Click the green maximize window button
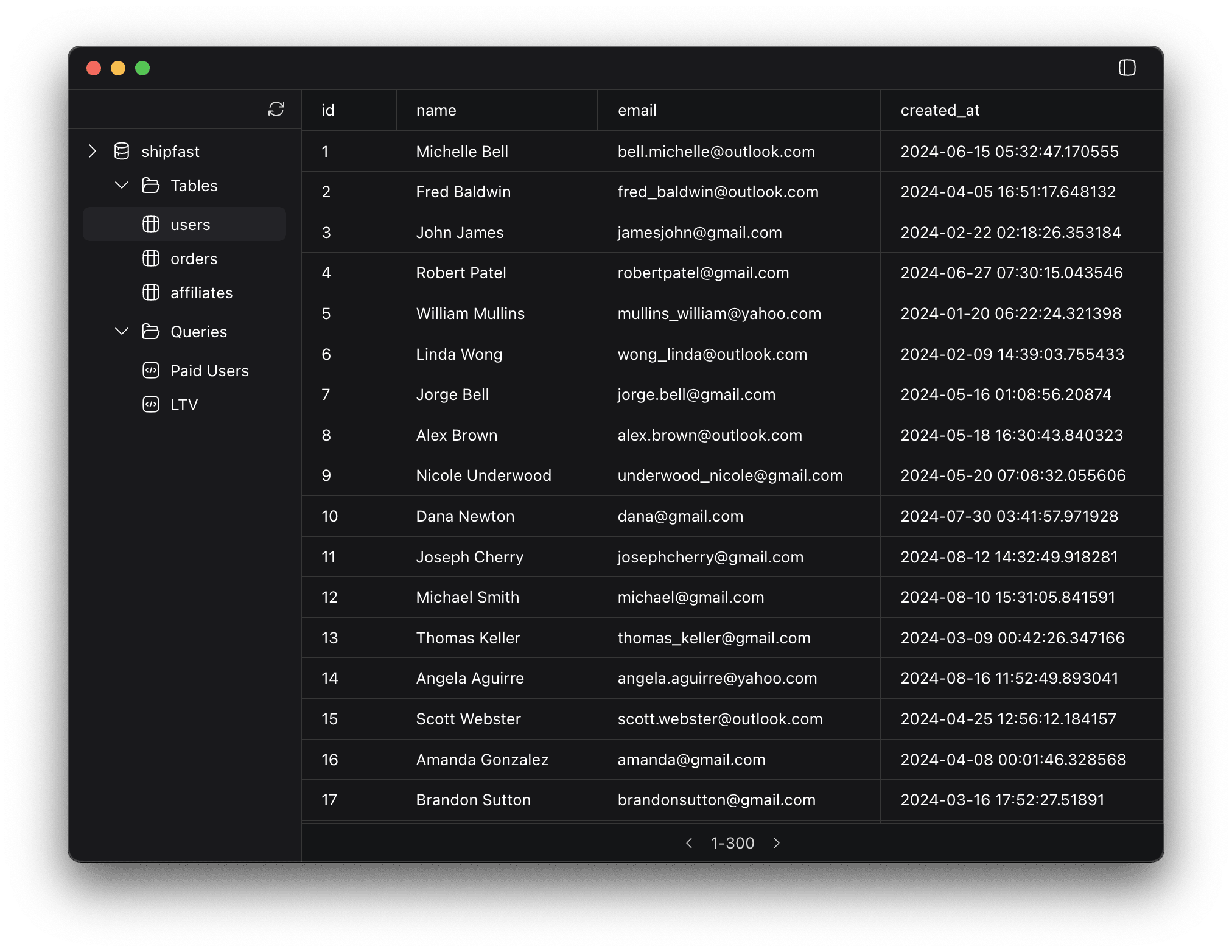The image size is (1232, 952). [142, 68]
